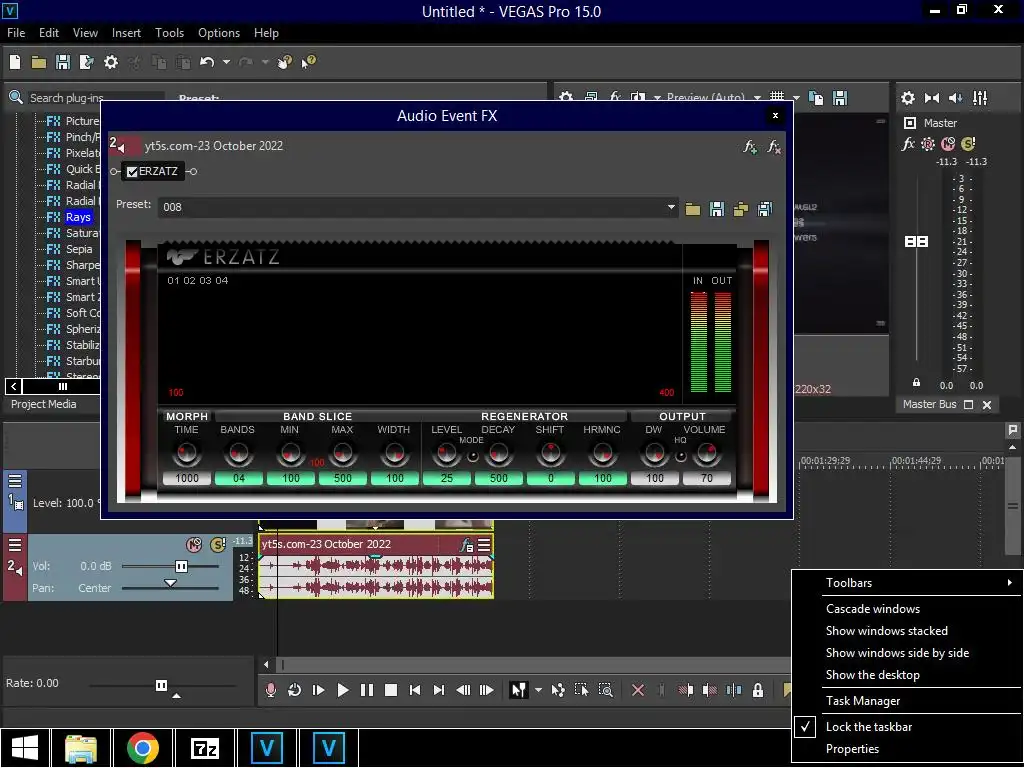Stop playback

(x=391, y=690)
